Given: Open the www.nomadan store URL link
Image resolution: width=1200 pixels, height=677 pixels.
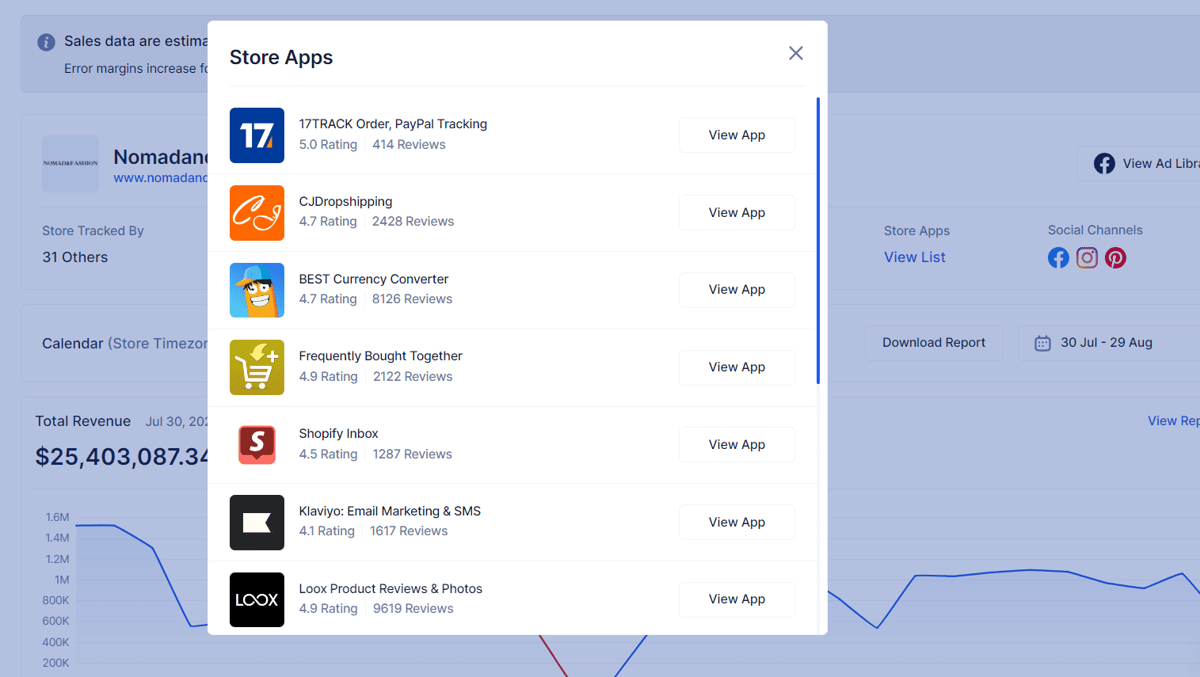Looking at the screenshot, I should (161, 178).
